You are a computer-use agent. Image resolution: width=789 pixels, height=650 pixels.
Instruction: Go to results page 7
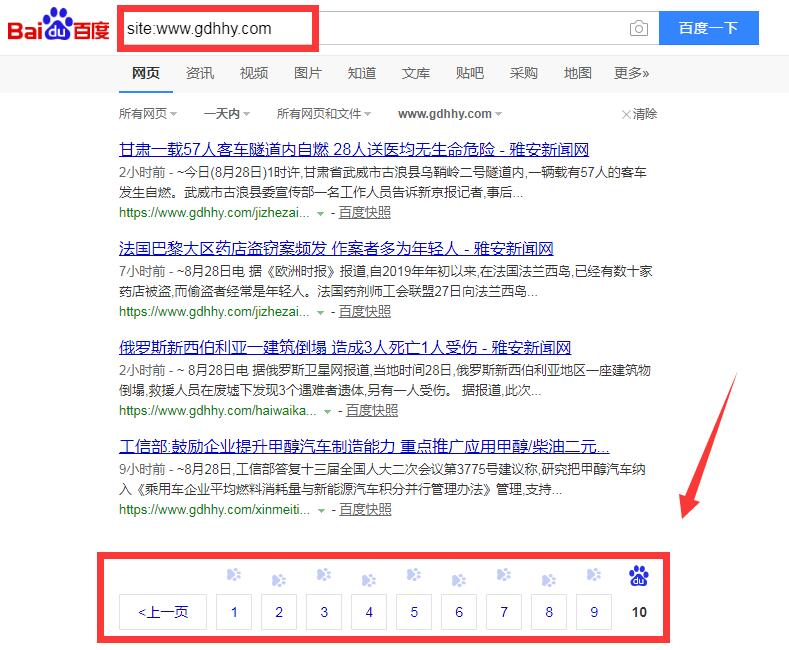click(504, 612)
